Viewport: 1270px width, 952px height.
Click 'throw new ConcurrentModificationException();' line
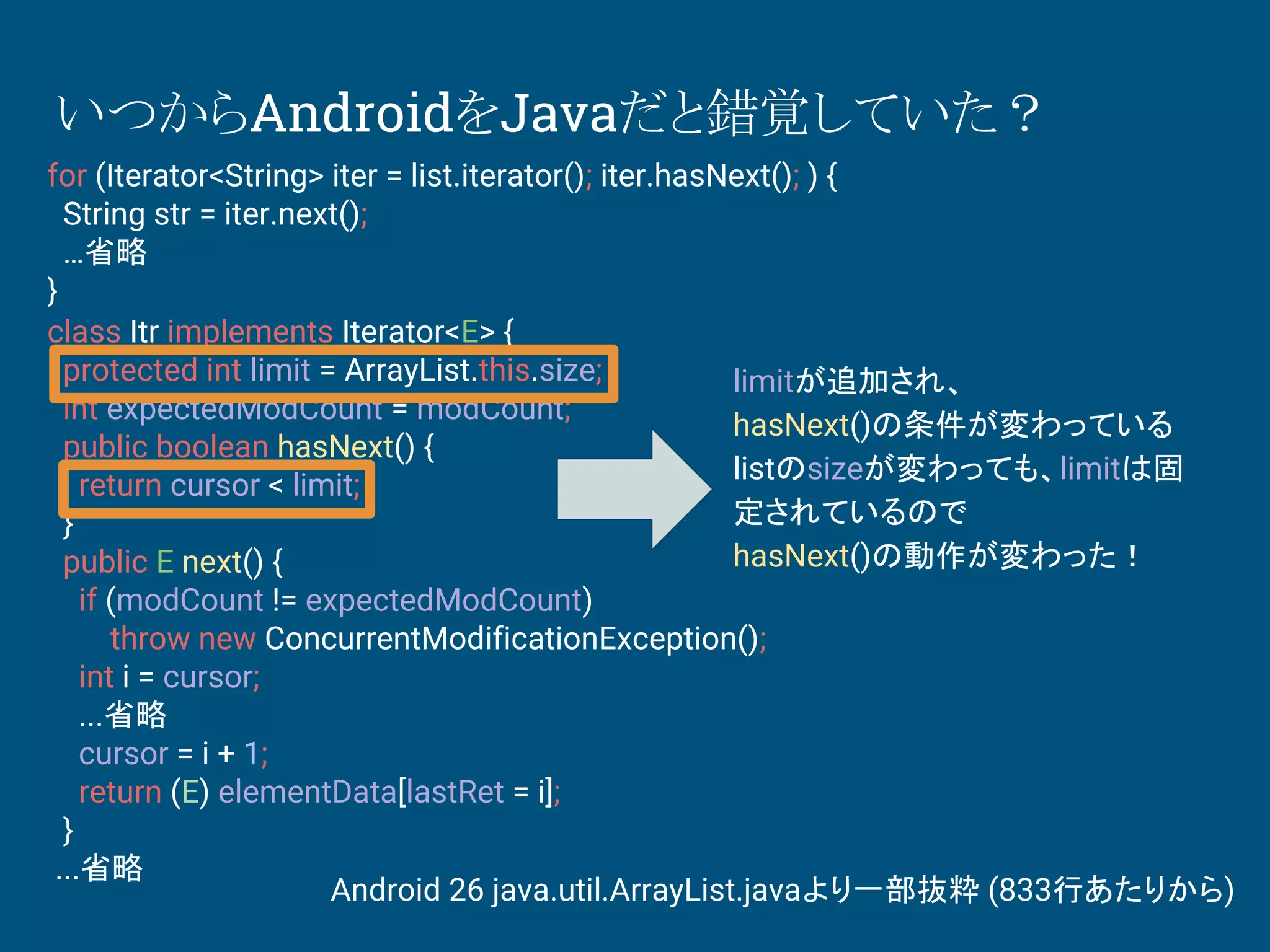click(x=438, y=639)
